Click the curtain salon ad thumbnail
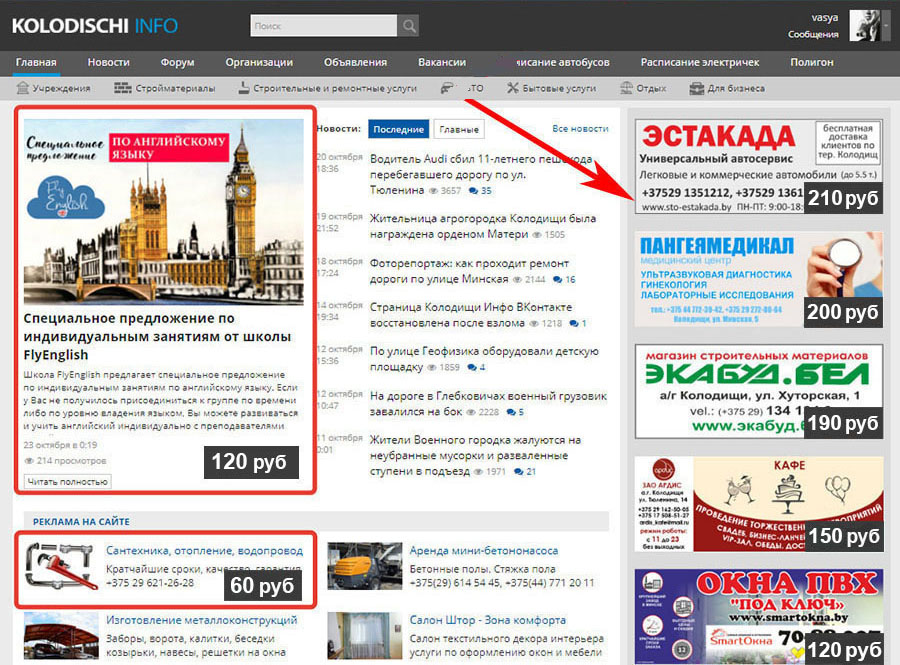The height and width of the screenshot is (665, 900). [x=365, y=636]
